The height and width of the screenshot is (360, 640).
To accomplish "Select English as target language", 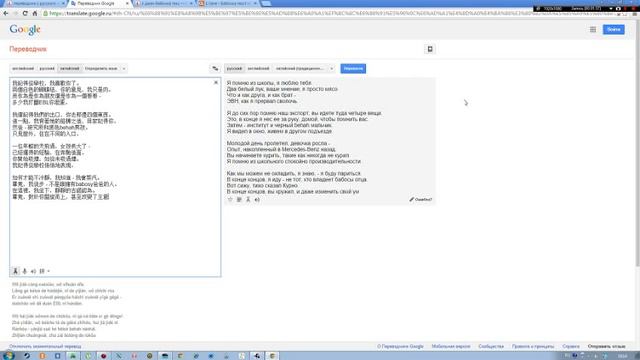I will 258,69.
